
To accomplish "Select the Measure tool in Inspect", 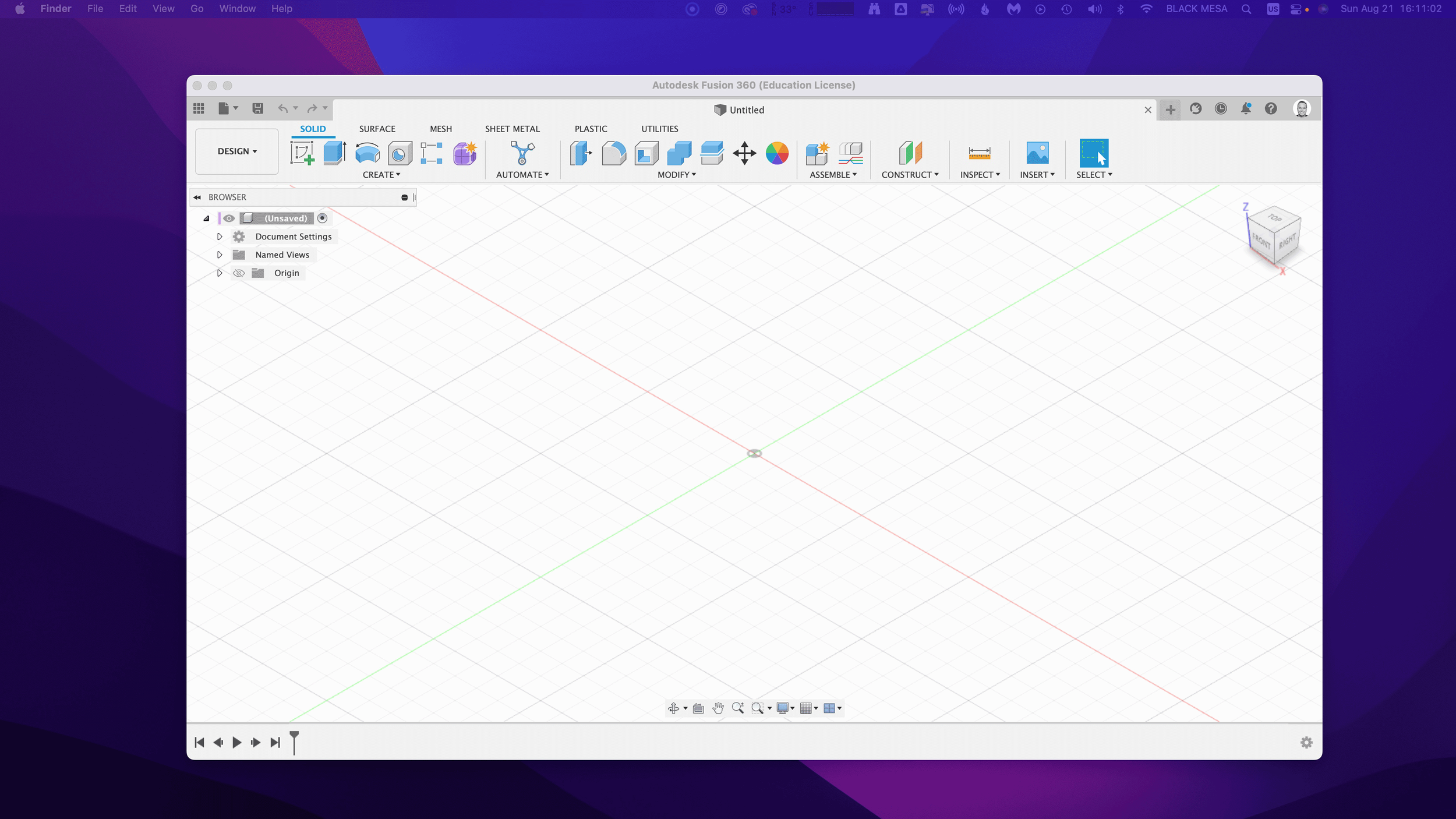I will pyautogui.click(x=979, y=153).
